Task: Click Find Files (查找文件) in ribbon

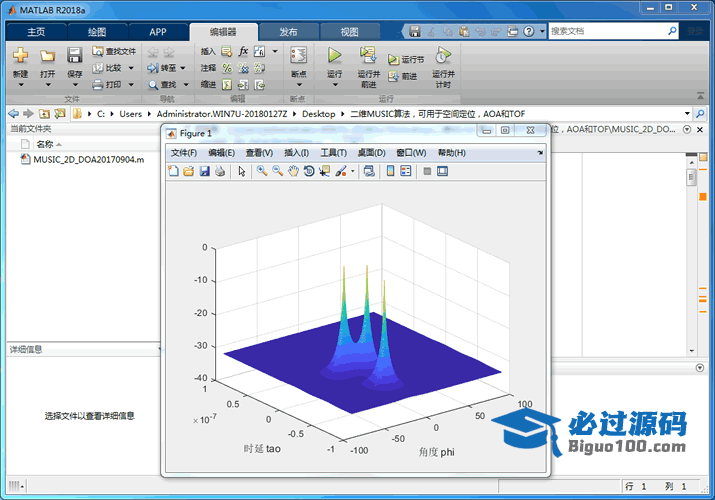Action: point(114,51)
